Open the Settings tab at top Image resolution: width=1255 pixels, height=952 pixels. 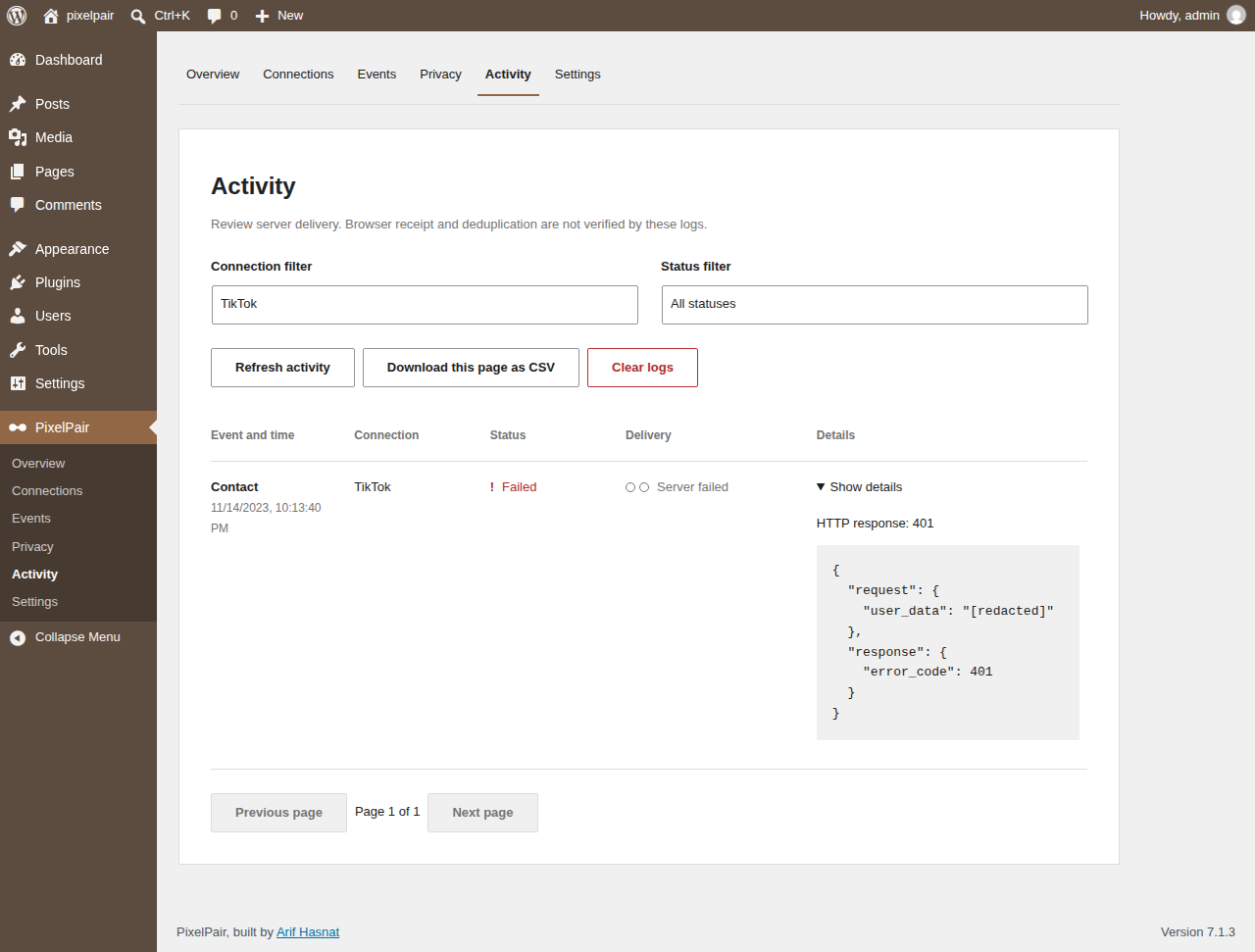(x=577, y=75)
